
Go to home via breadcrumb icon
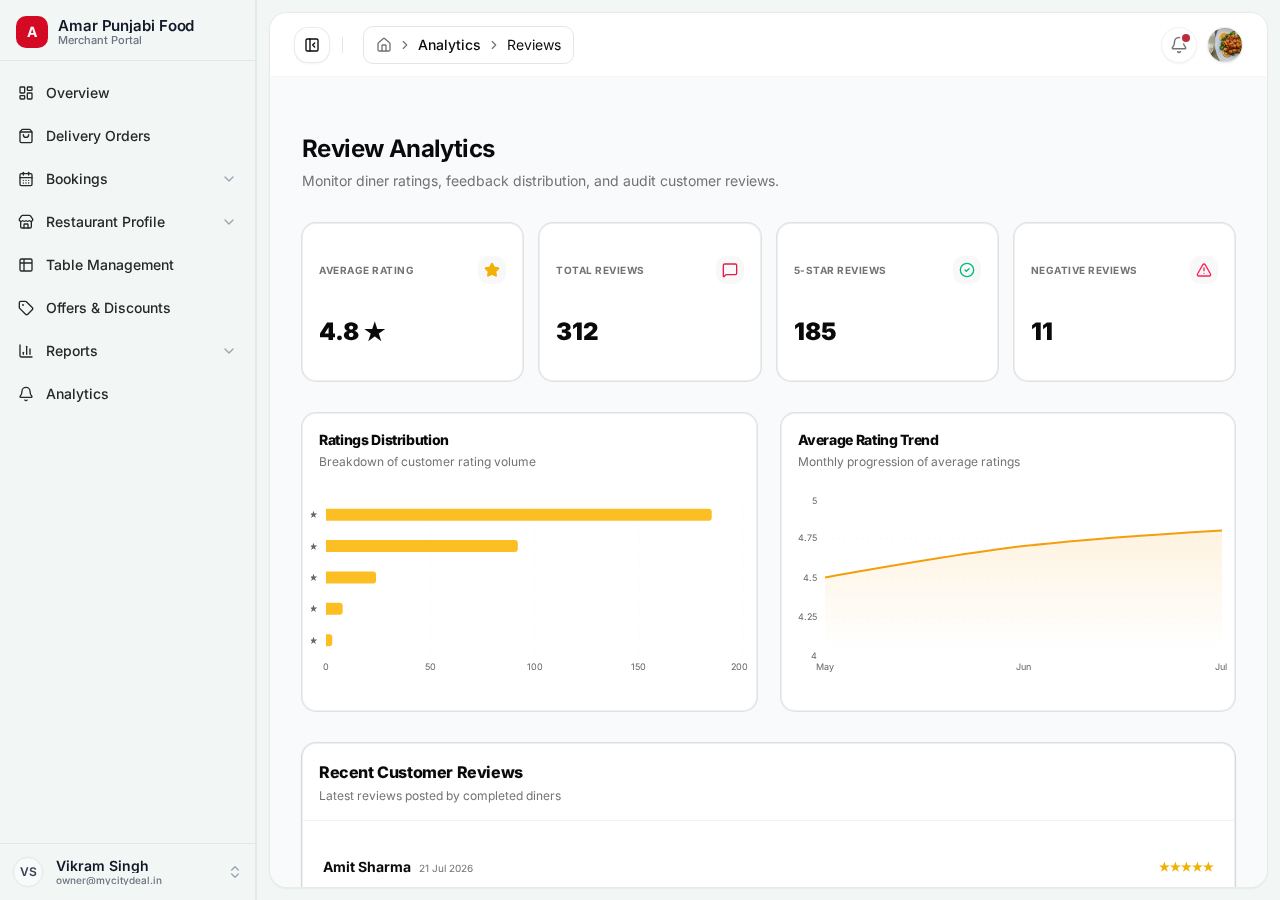point(384,45)
